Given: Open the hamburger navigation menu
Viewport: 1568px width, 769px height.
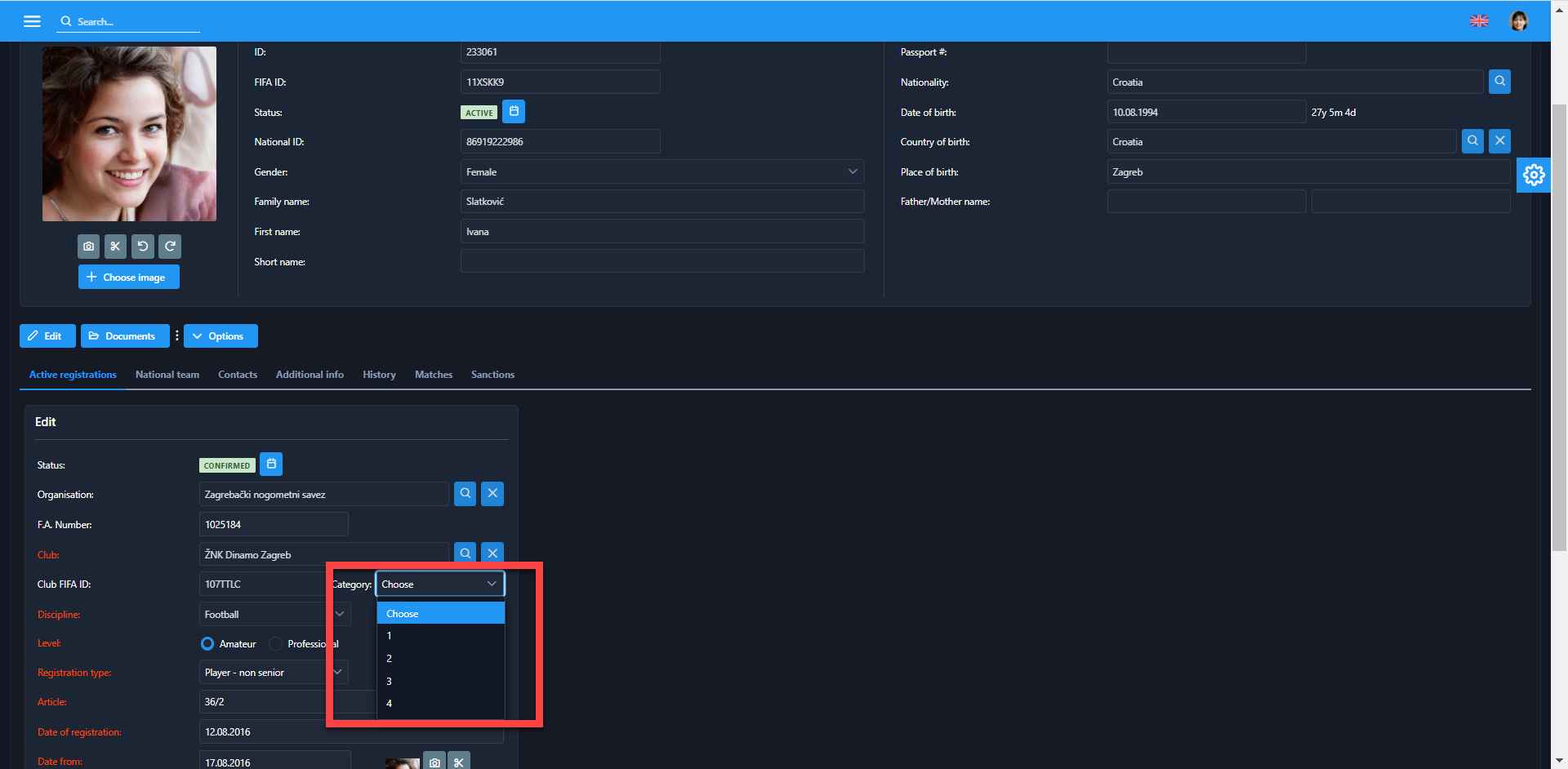Looking at the screenshot, I should point(32,21).
